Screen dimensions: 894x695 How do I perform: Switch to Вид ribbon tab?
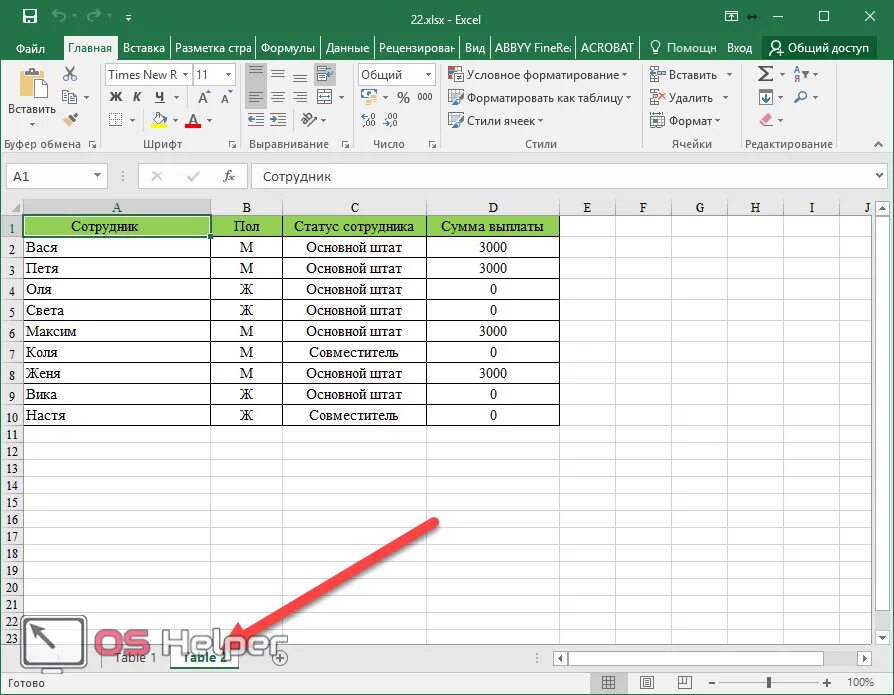click(474, 48)
